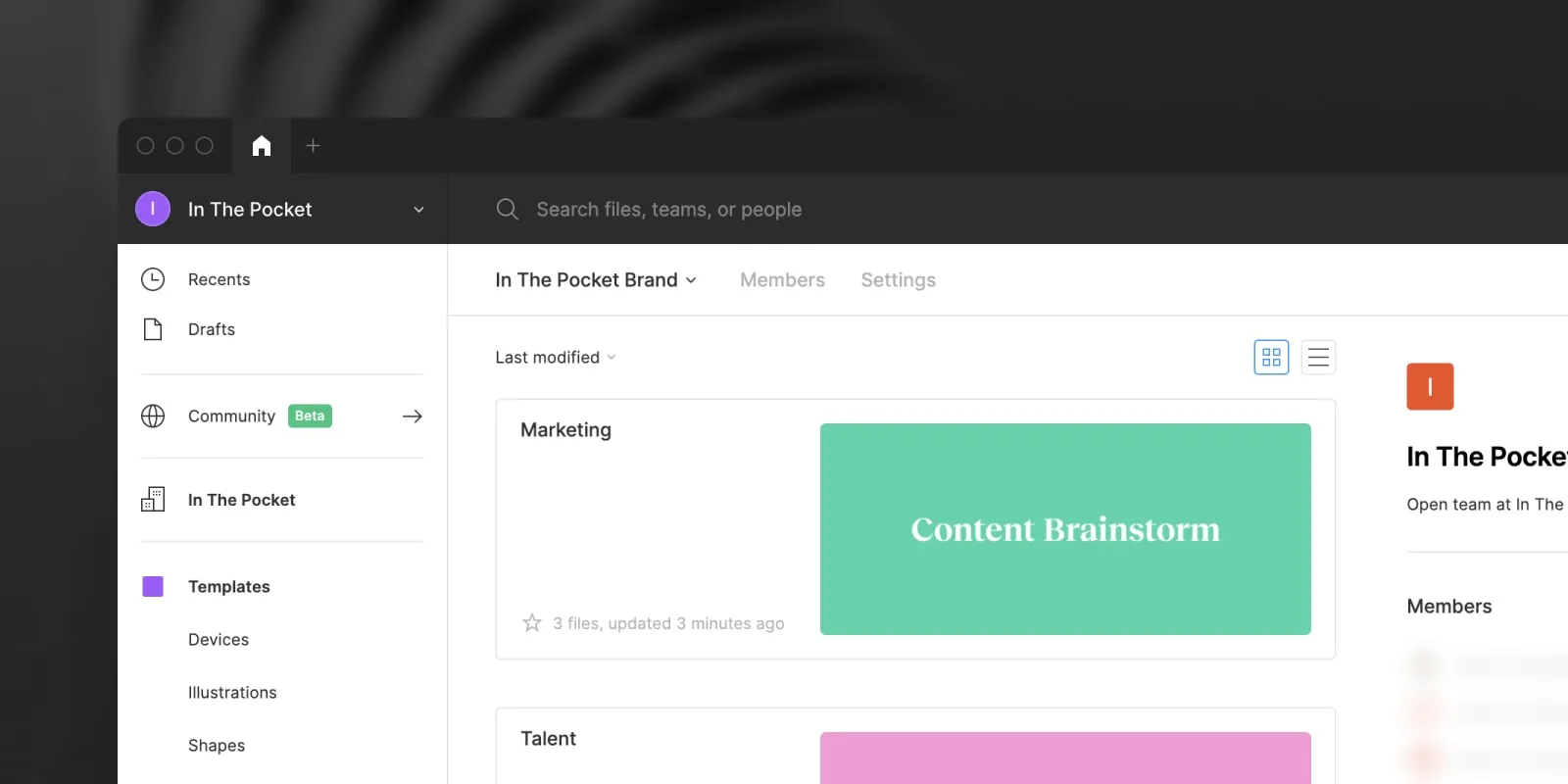Open the Community section
The height and width of the screenshot is (784, 1568).
(231, 416)
